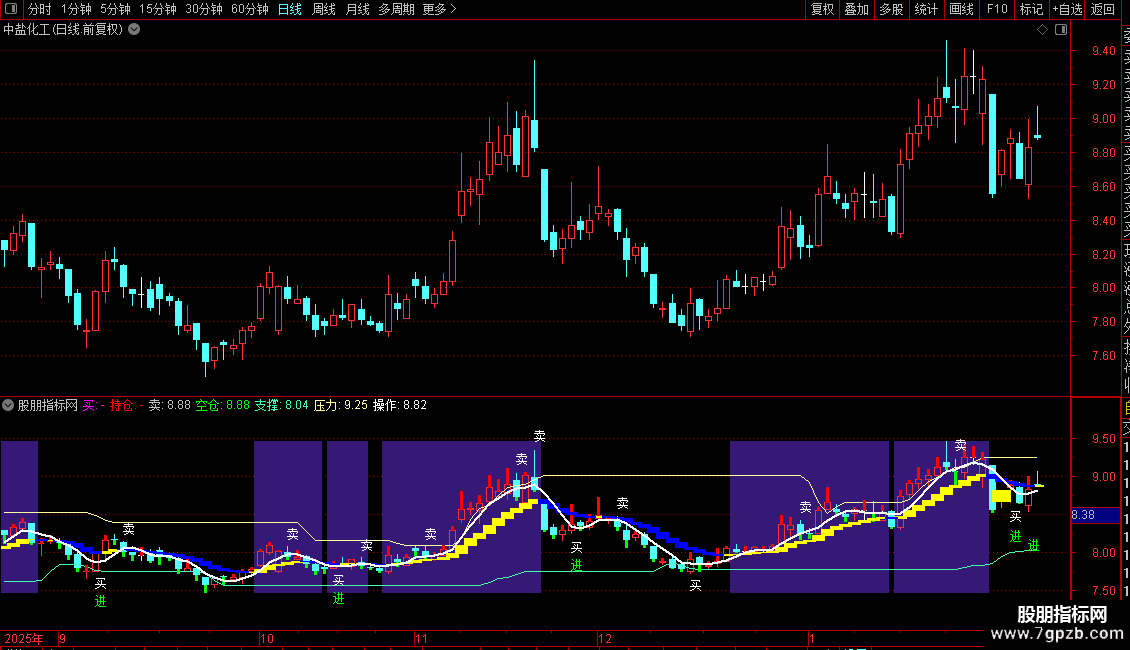
Task: Click the 压力: 9.25 indicator value
Action: [x=340, y=405]
